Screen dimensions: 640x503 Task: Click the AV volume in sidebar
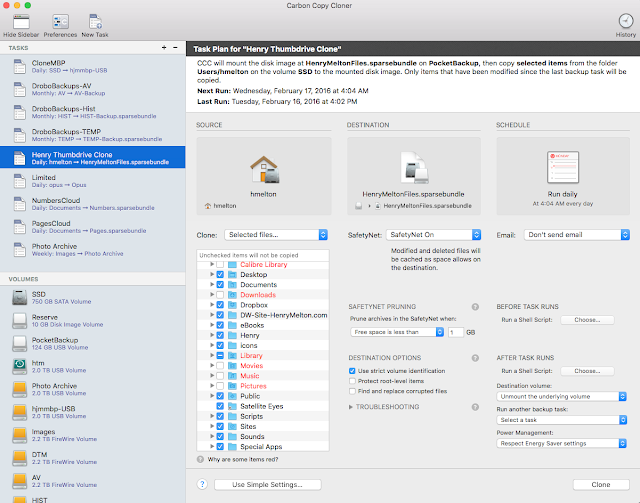coord(93,481)
